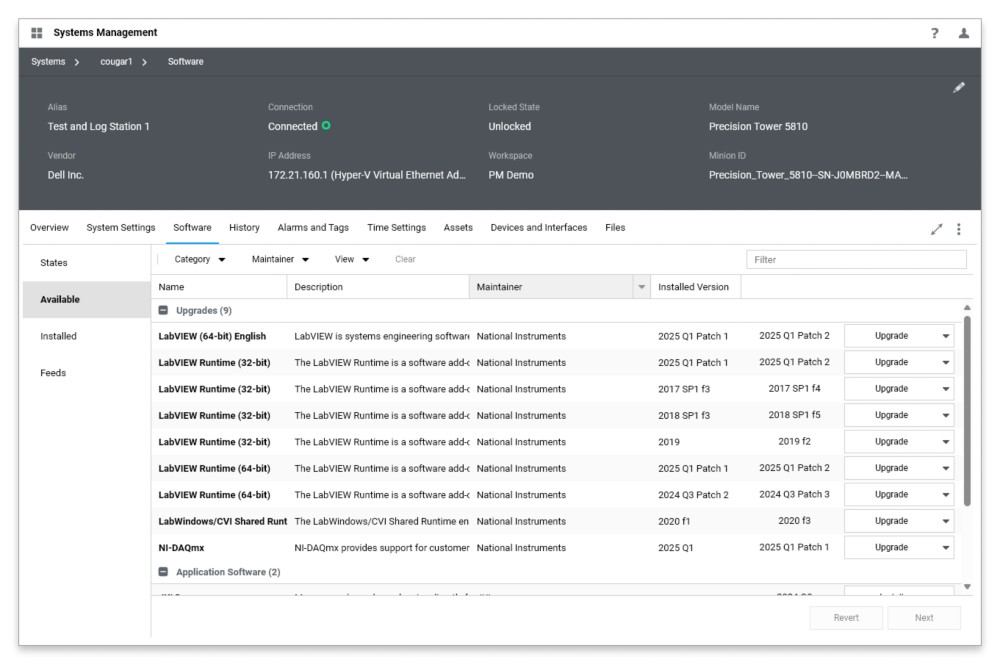The image size is (1000, 665).
Task: Click the 'Test and Log Station 1' alias value
Action: (x=98, y=127)
